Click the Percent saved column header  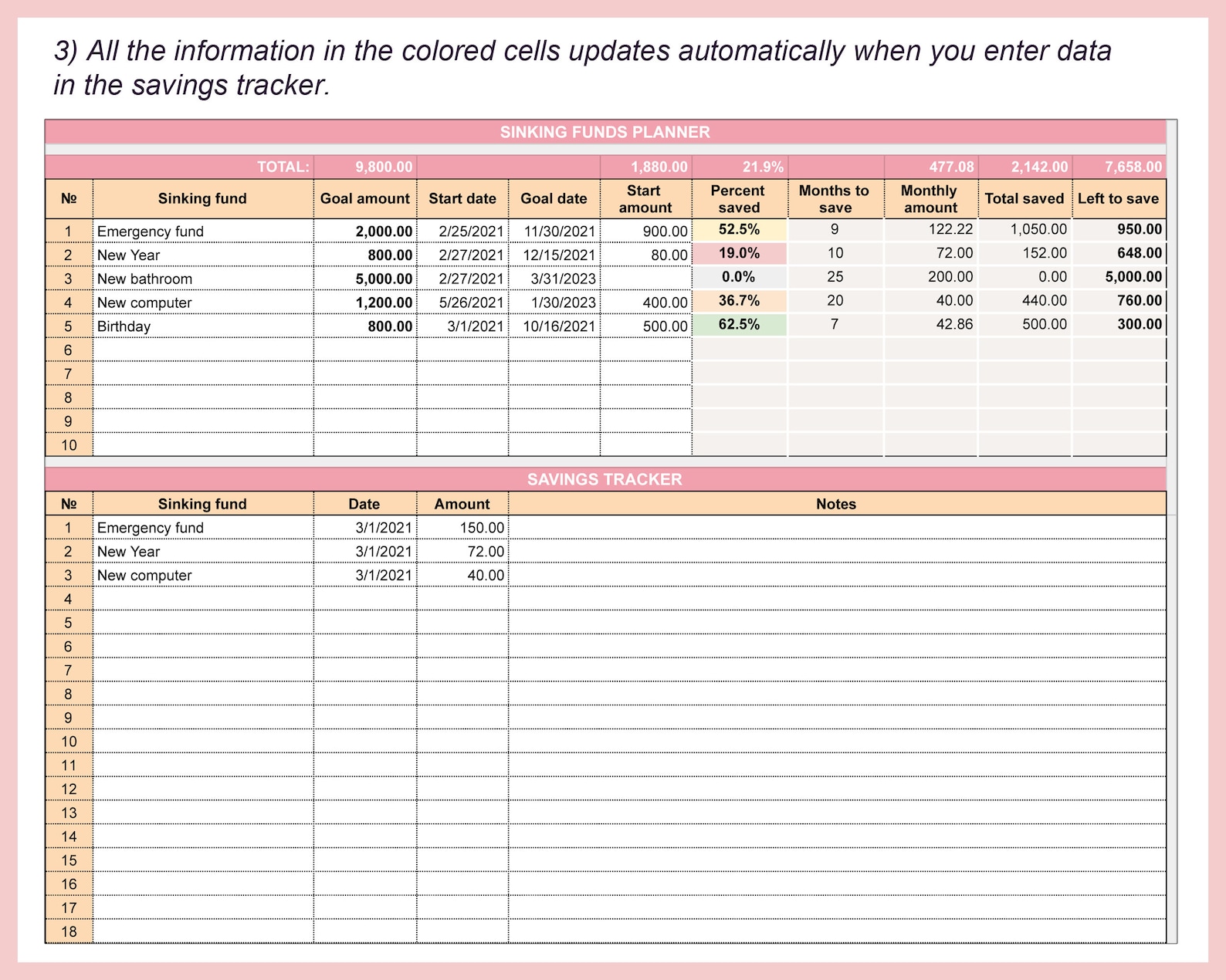[740, 198]
